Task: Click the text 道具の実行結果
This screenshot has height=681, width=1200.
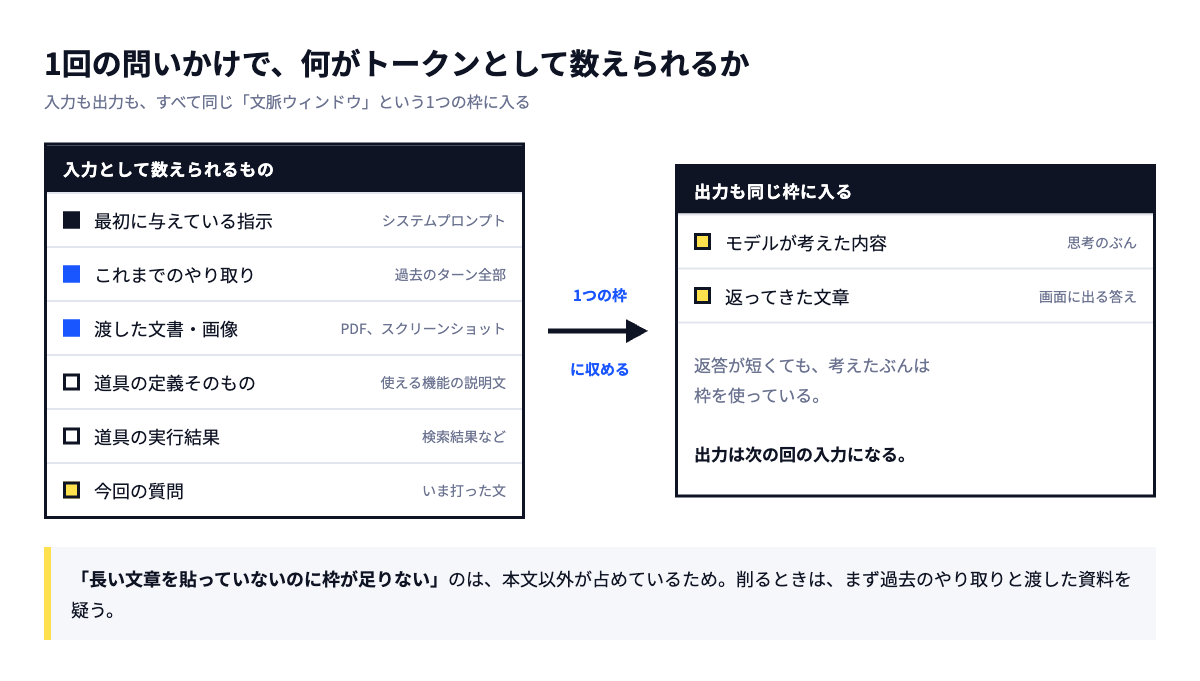Action: 157,437
